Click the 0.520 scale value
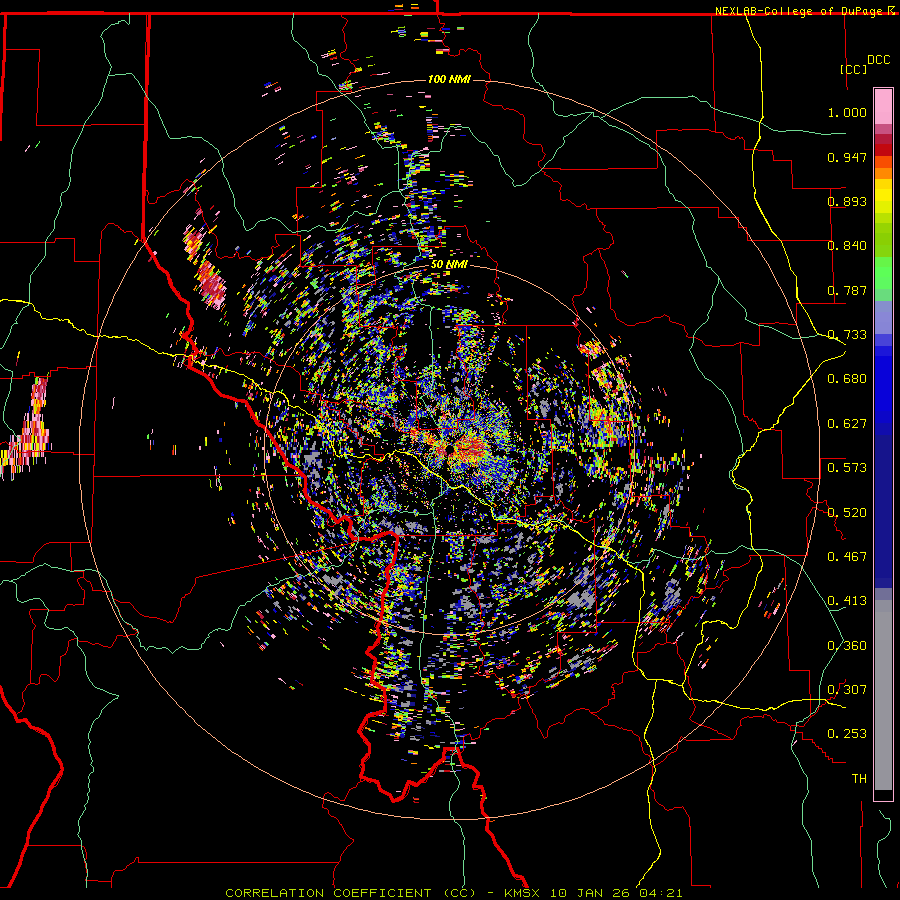This screenshot has height=900, width=900. point(847,513)
